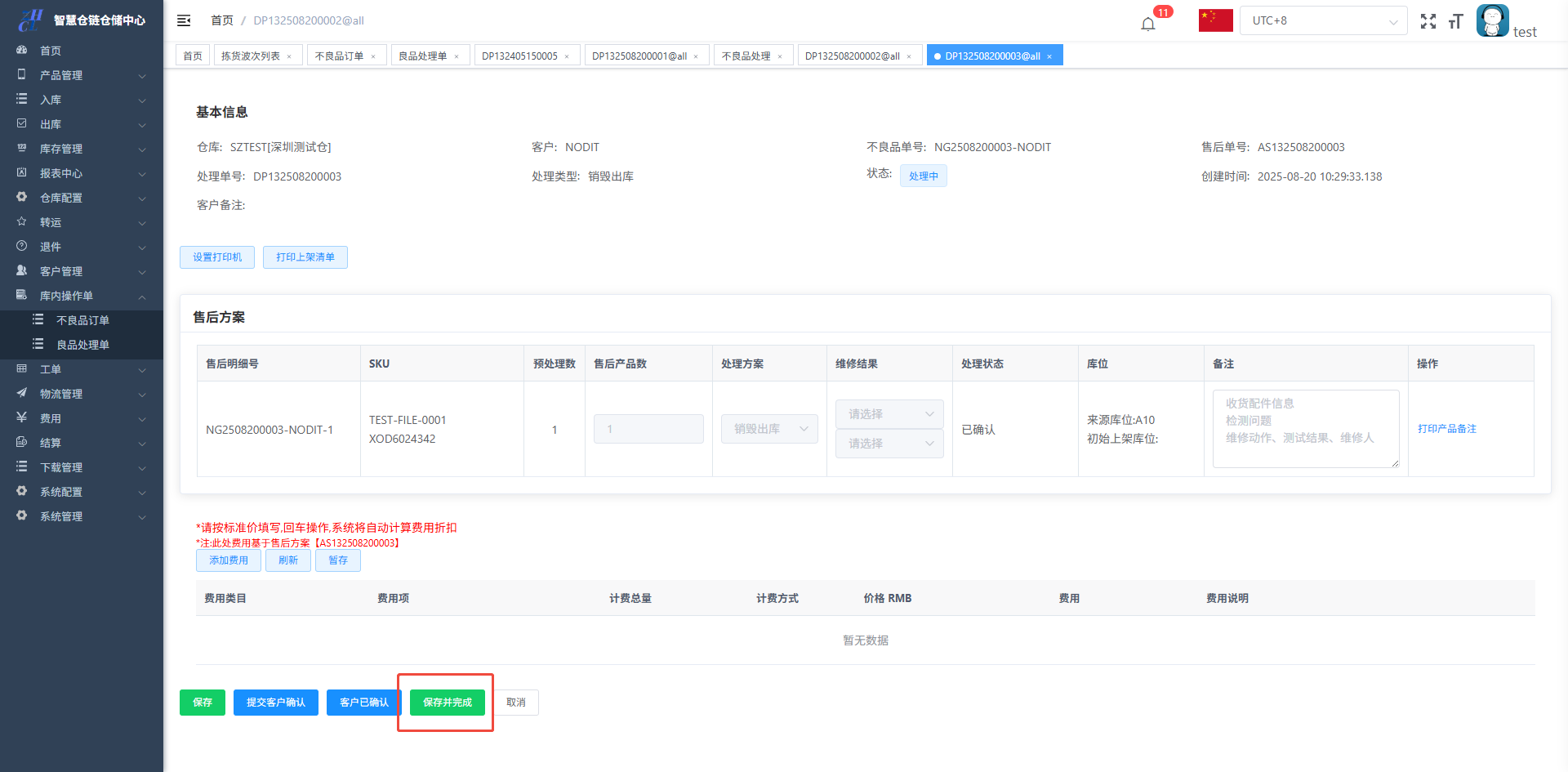
Task: Click the 打印上架清单 button
Action: pyautogui.click(x=305, y=257)
